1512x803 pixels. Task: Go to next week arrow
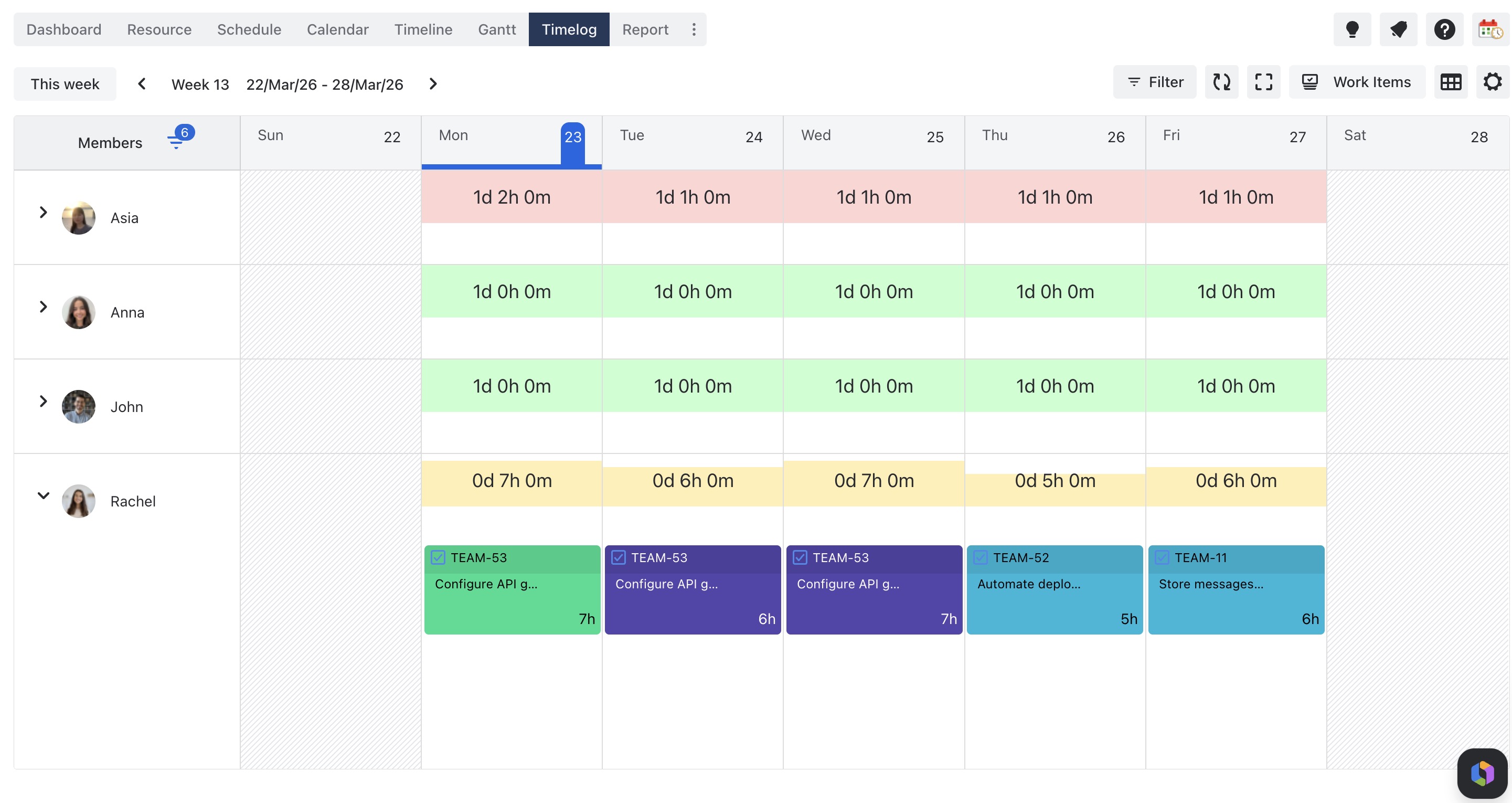pos(433,84)
